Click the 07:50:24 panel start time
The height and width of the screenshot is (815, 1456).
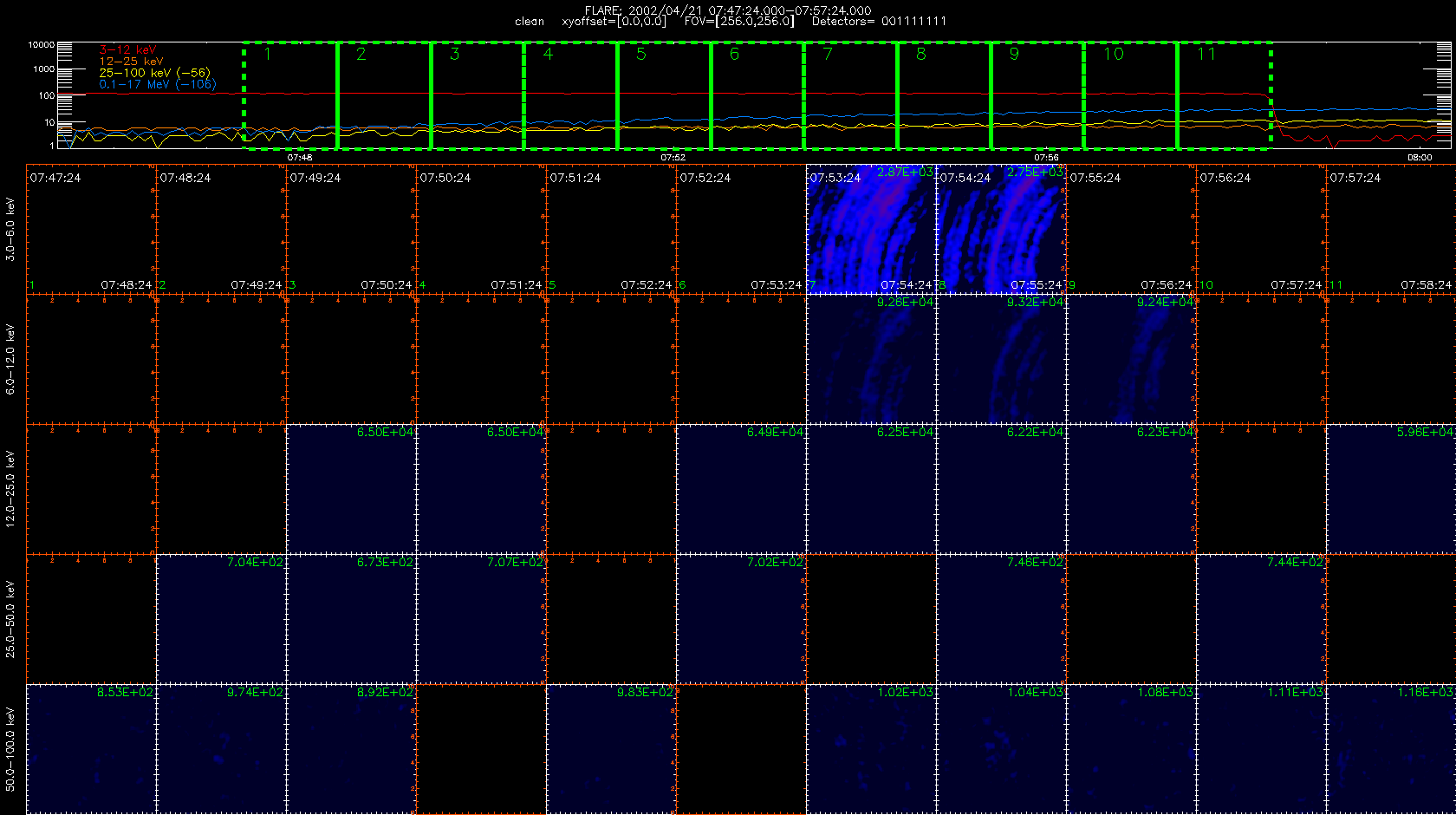tap(445, 178)
